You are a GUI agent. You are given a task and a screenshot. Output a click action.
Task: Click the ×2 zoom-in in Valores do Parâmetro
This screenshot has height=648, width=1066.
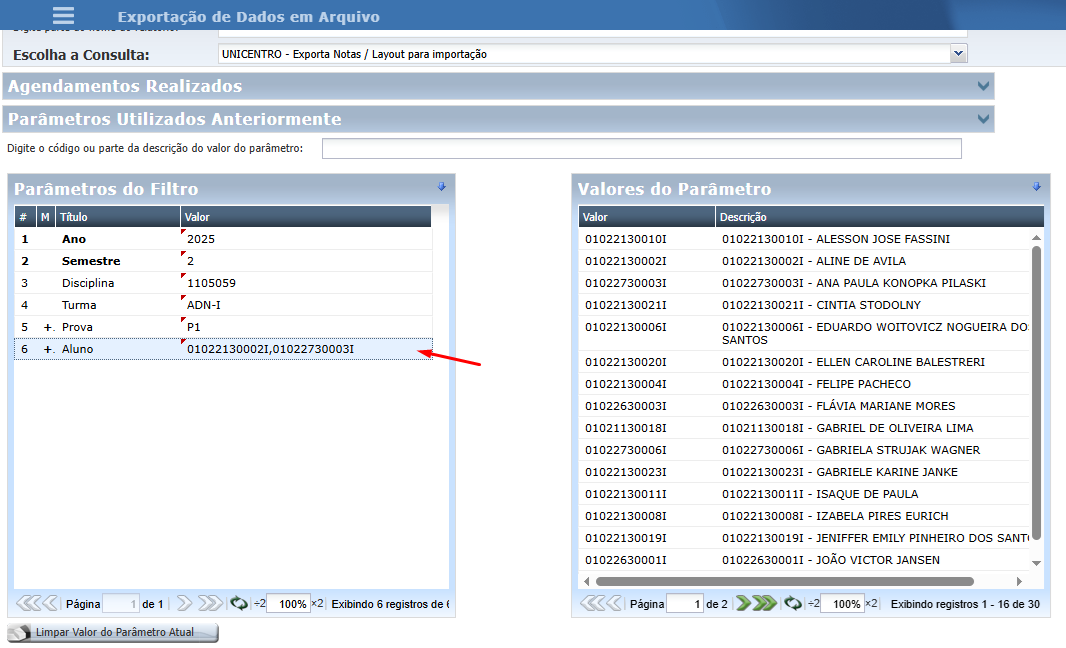coord(873,604)
